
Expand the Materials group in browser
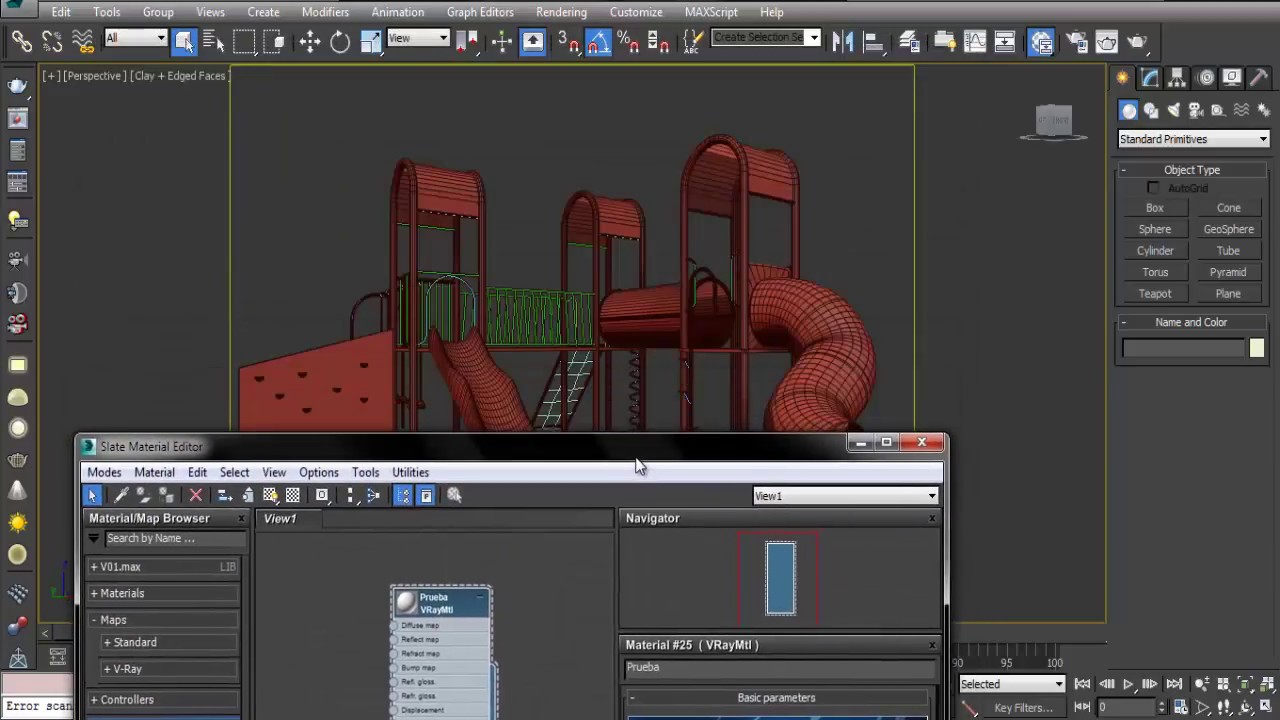pyautogui.click(x=163, y=593)
